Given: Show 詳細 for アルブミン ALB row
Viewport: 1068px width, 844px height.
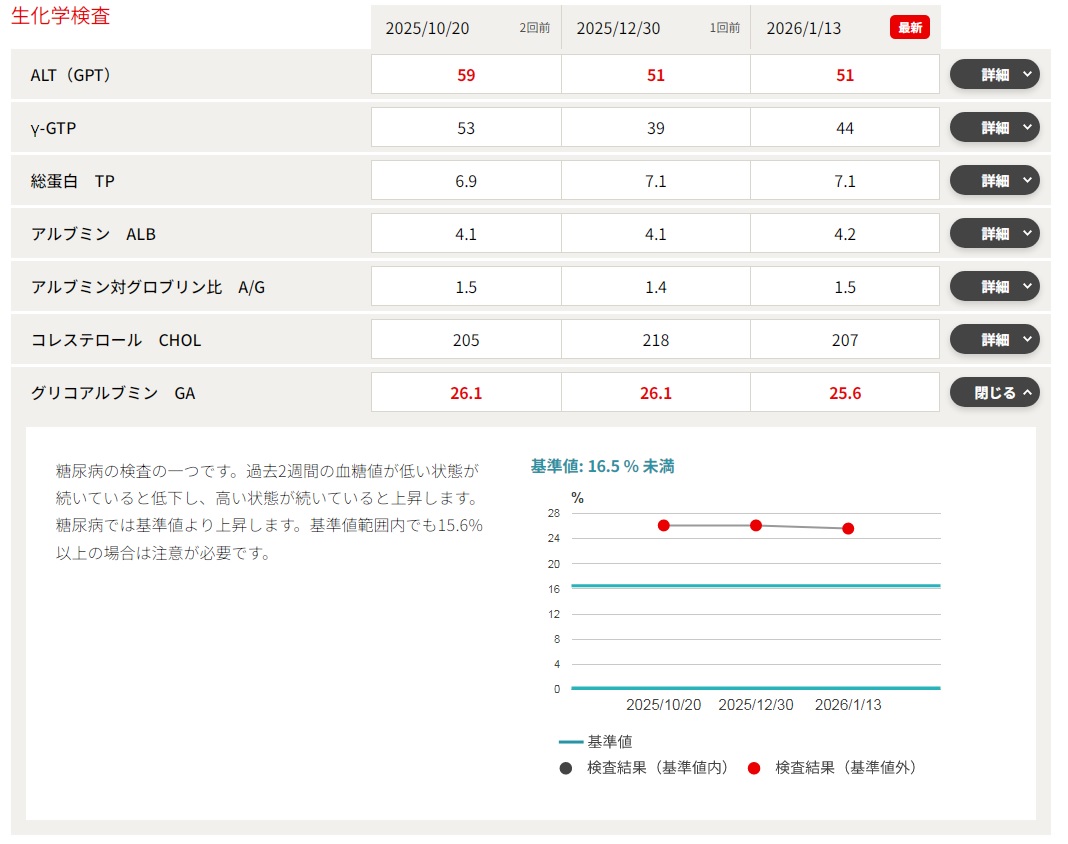Looking at the screenshot, I should click(x=994, y=234).
